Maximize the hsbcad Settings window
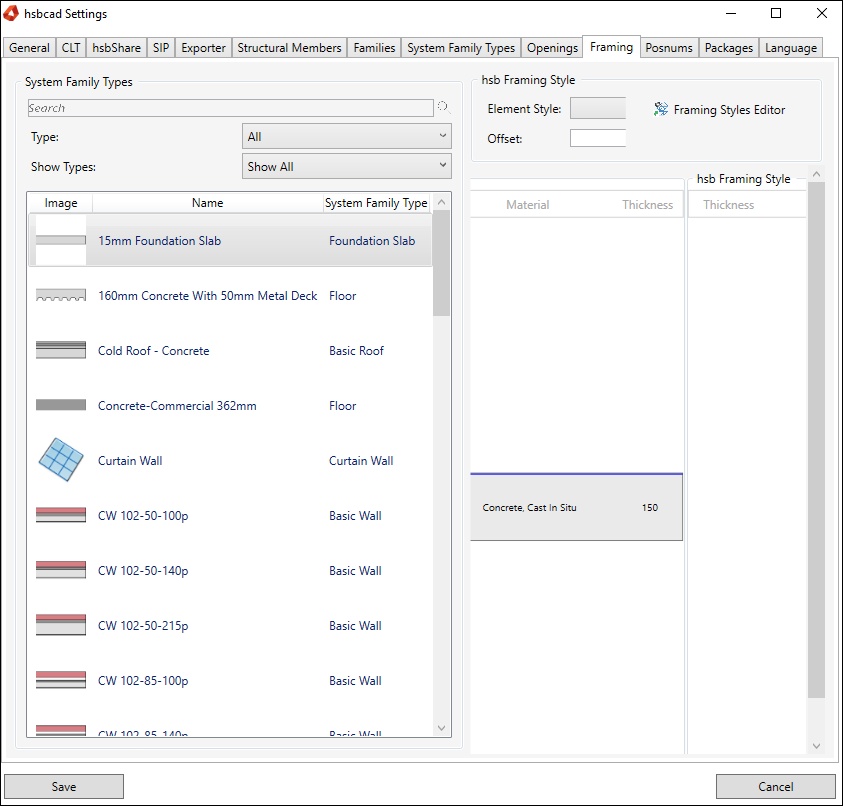This screenshot has width=843, height=806. (x=776, y=13)
